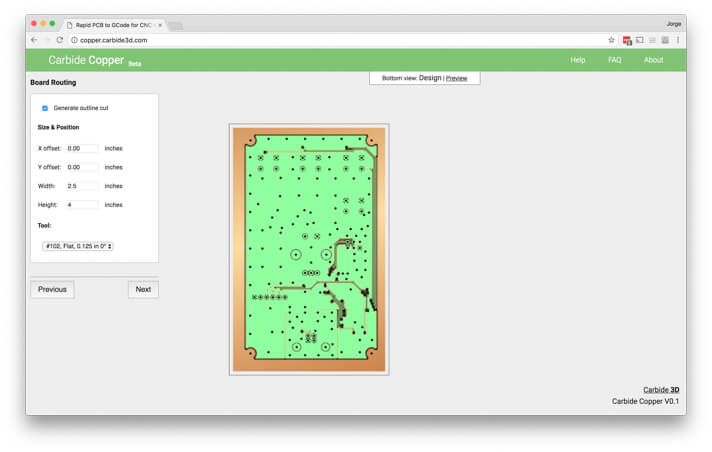The image size is (712, 452).
Task: Click the PCB board preview image
Action: click(309, 249)
